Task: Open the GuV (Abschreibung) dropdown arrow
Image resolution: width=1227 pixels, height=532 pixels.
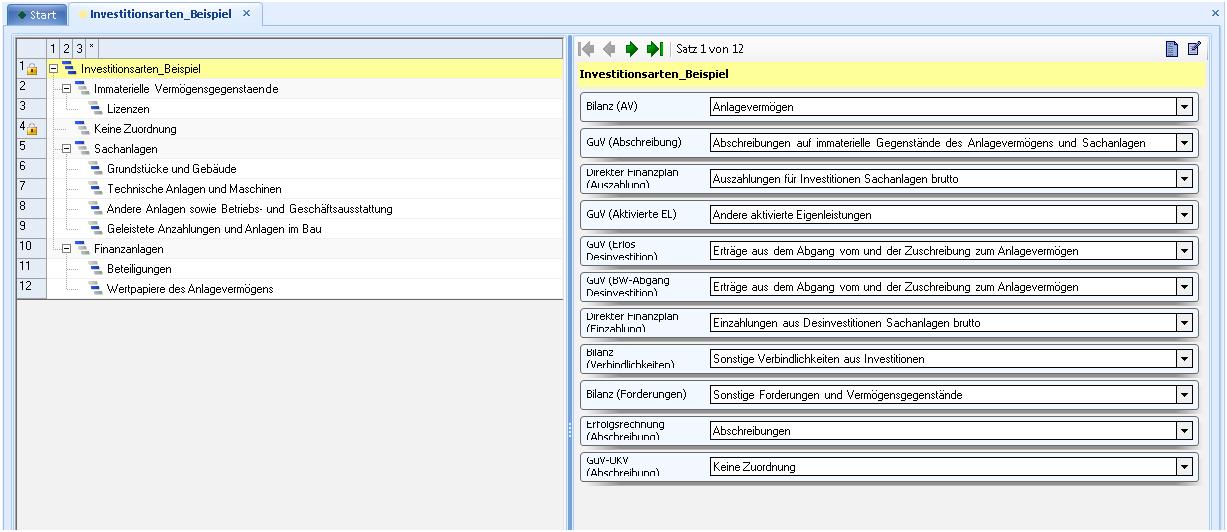Action: [x=1185, y=143]
